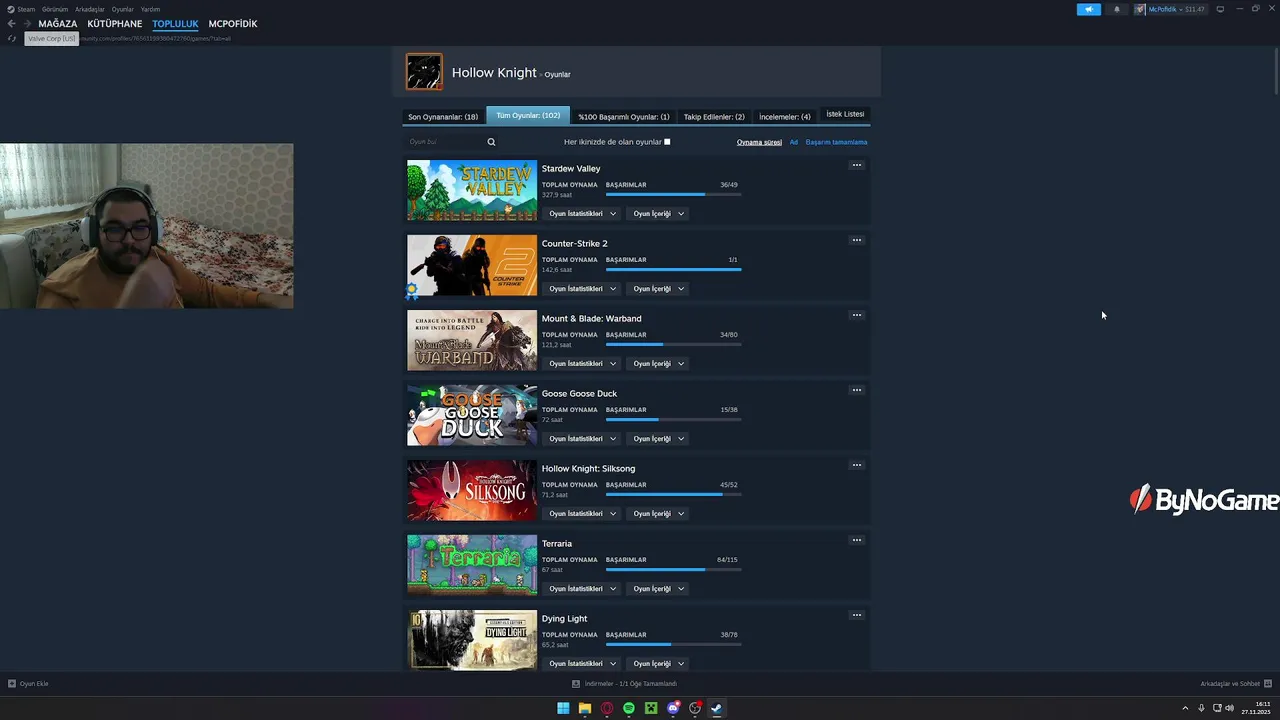The image size is (1280, 720).
Task: Open Stardew Valley game thumbnail
Action: coord(472,190)
